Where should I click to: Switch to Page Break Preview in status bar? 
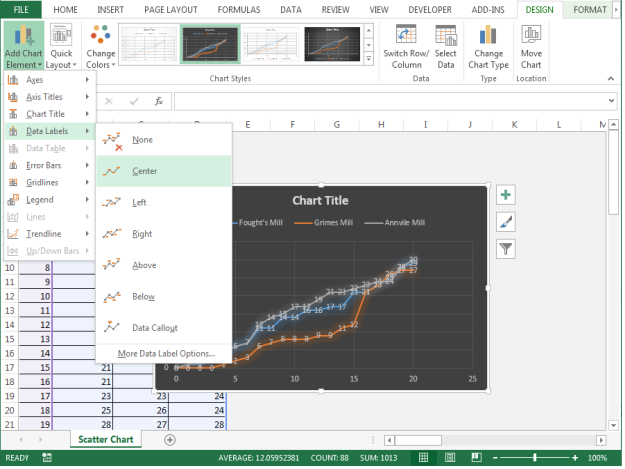pyautogui.click(x=476, y=458)
